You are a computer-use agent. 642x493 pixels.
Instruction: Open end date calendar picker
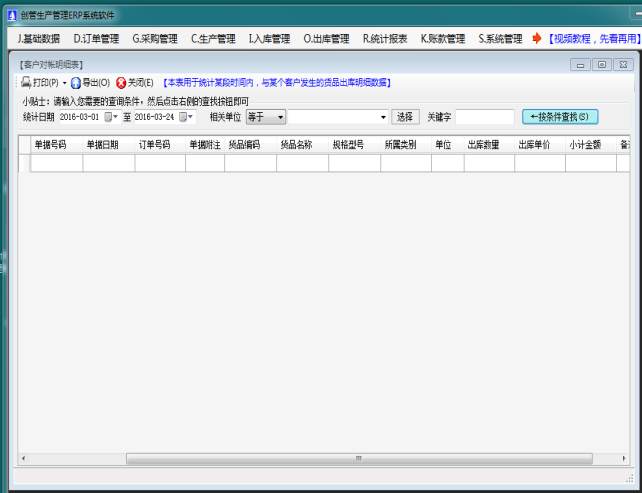[x=185, y=117]
